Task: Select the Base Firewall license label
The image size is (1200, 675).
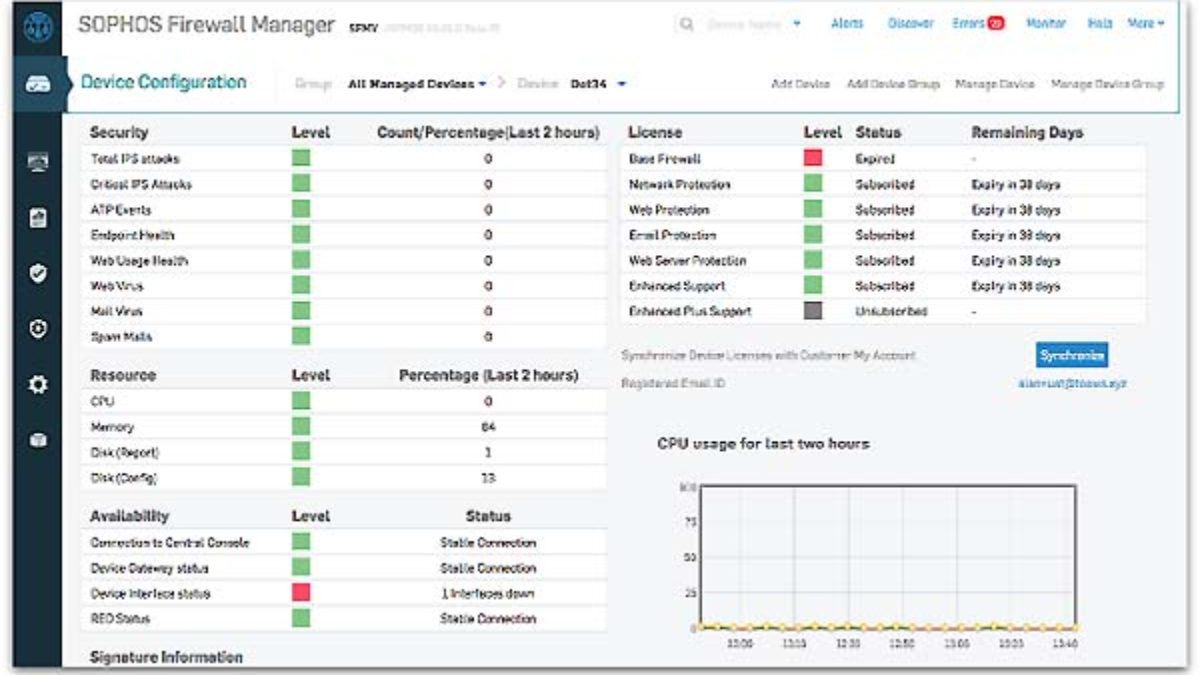Action: [x=665, y=159]
